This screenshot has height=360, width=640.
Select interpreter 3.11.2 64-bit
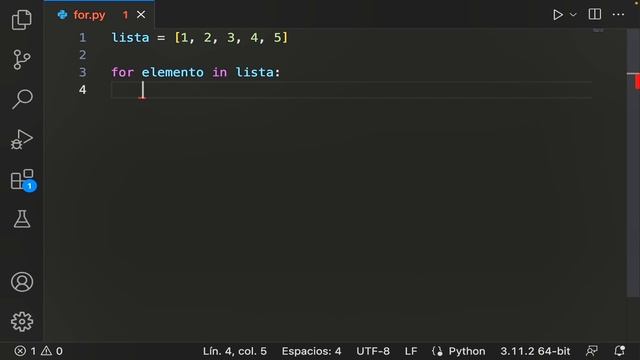pyautogui.click(x=535, y=351)
